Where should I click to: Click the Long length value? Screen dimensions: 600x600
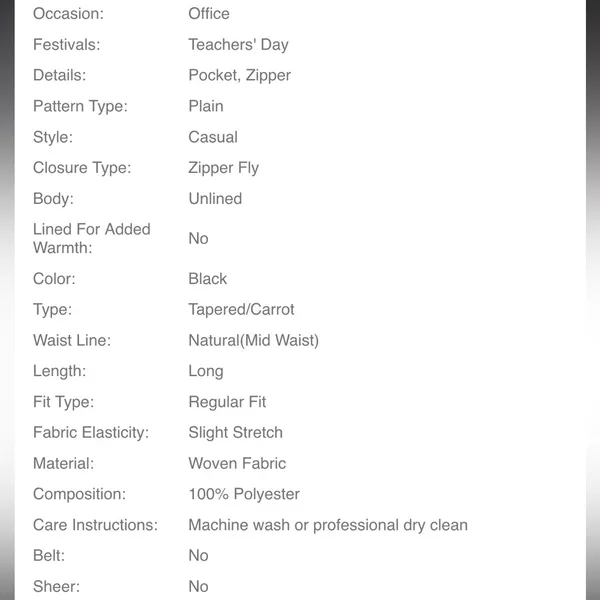point(206,371)
